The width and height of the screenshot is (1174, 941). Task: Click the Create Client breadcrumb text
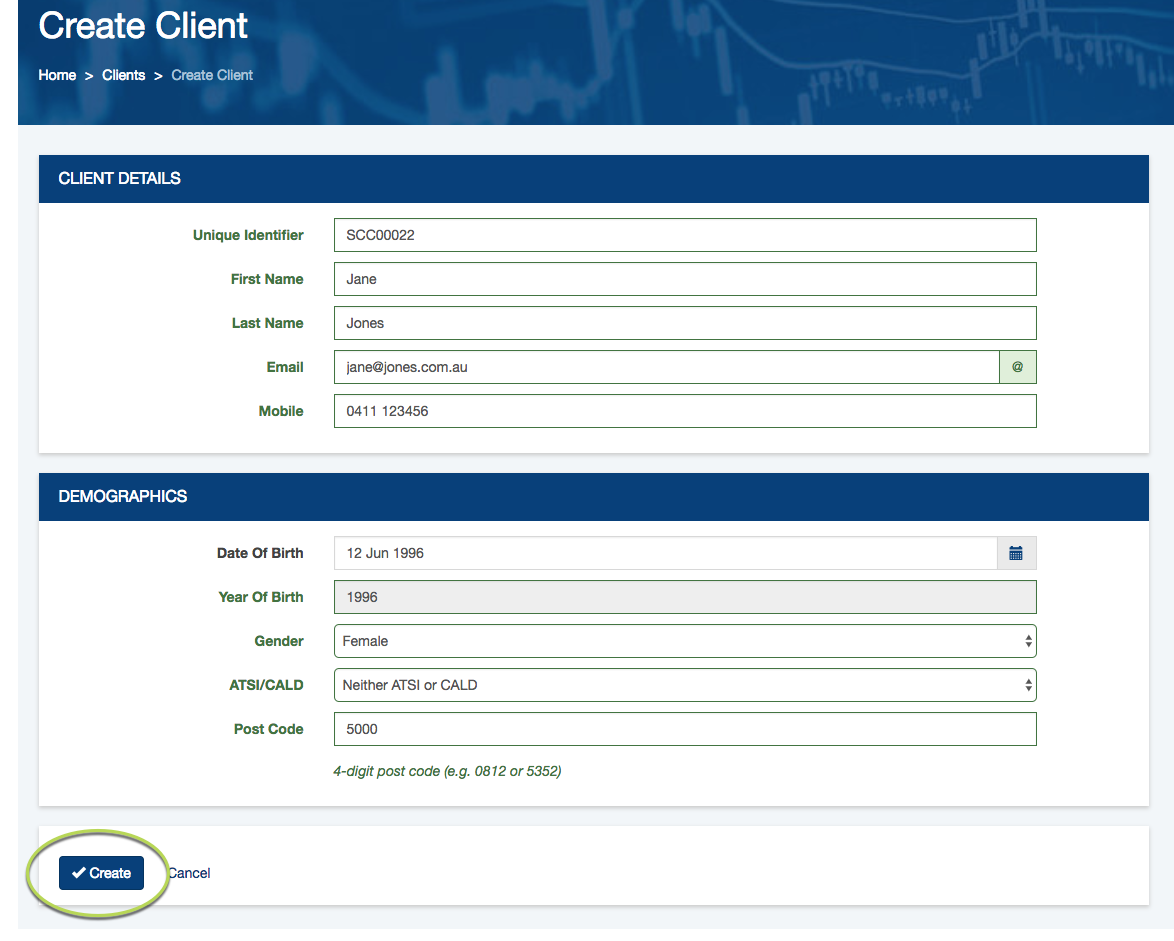pyautogui.click(x=212, y=75)
